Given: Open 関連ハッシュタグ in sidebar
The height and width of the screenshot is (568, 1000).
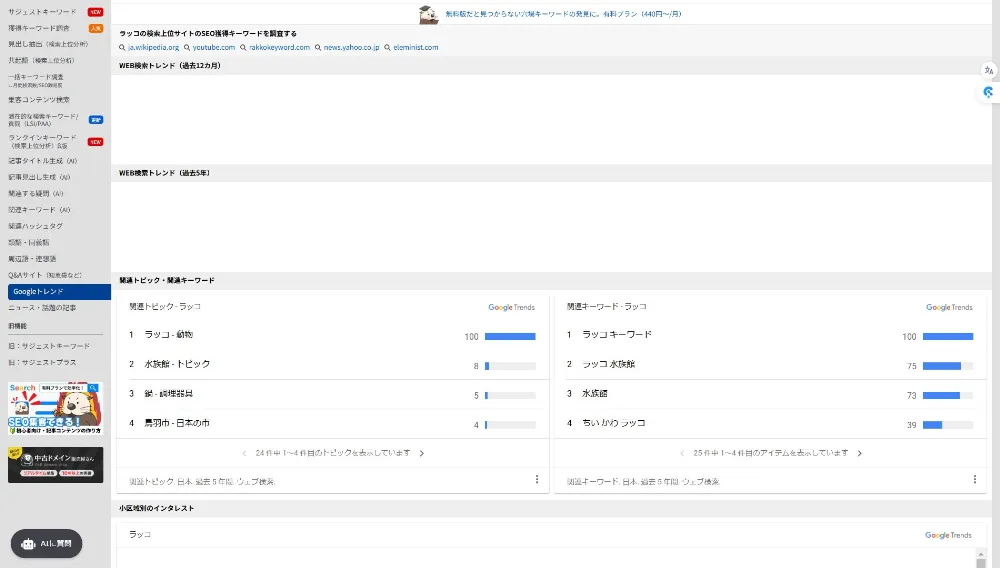Looking at the screenshot, I should (x=35, y=226).
